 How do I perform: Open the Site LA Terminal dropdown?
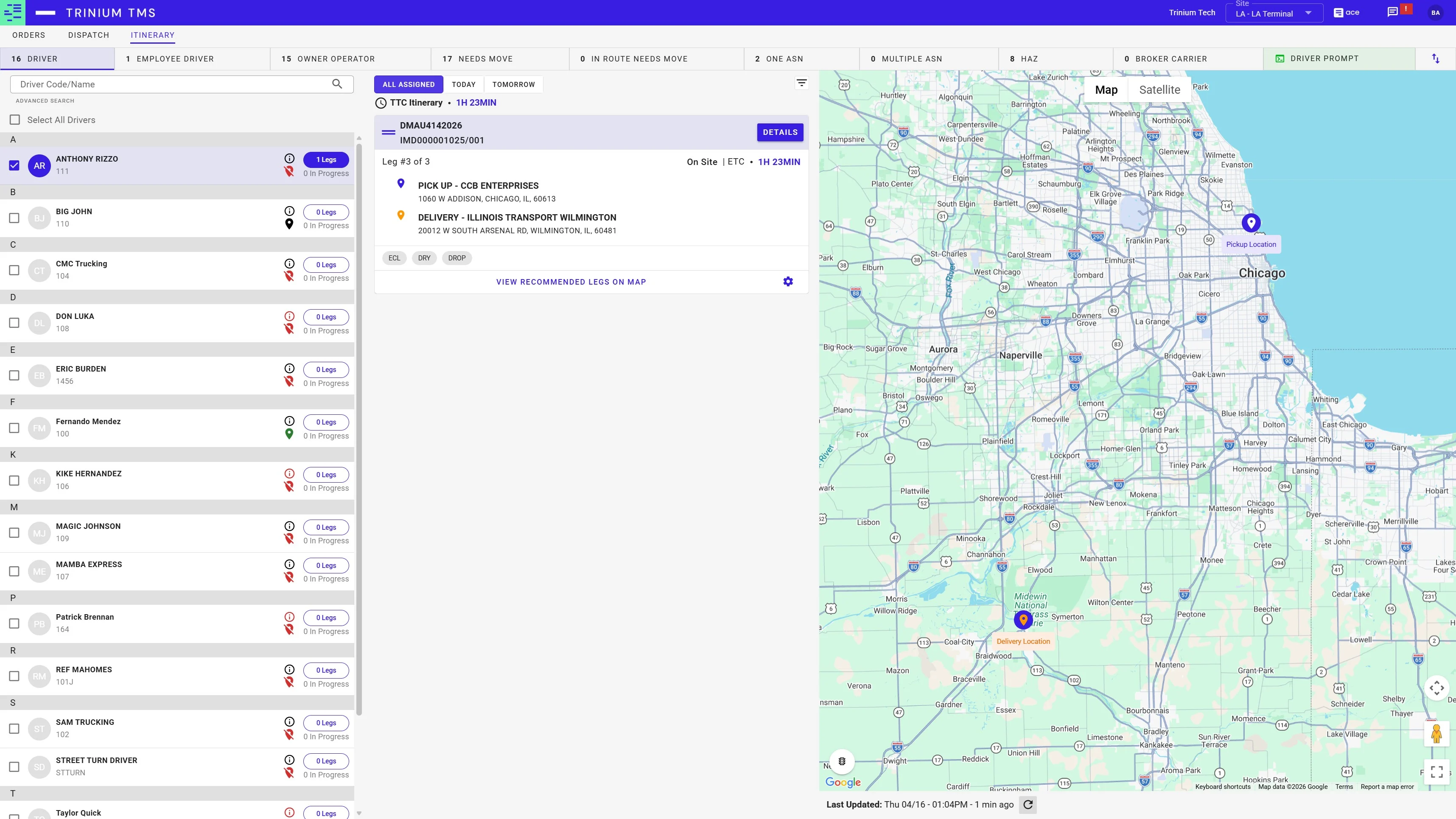tap(1274, 14)
